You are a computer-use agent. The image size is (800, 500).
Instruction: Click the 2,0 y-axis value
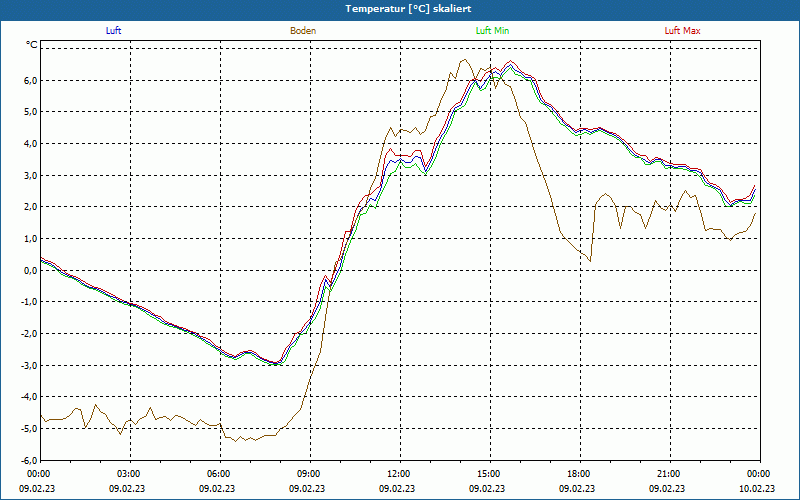pos(29,207)
